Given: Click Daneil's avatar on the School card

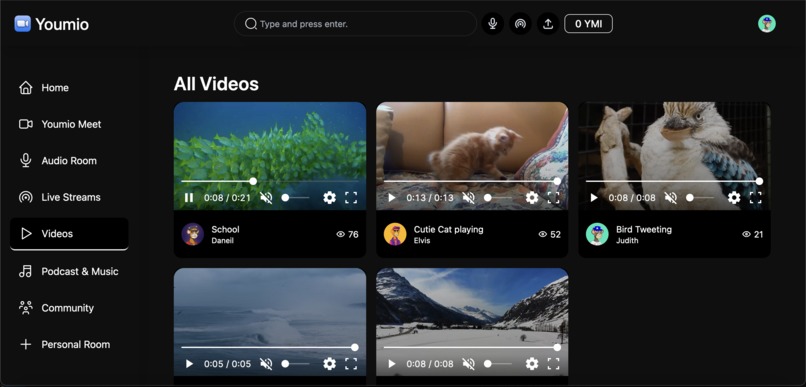Looking at the screenshot, I should tap(193, 234).
